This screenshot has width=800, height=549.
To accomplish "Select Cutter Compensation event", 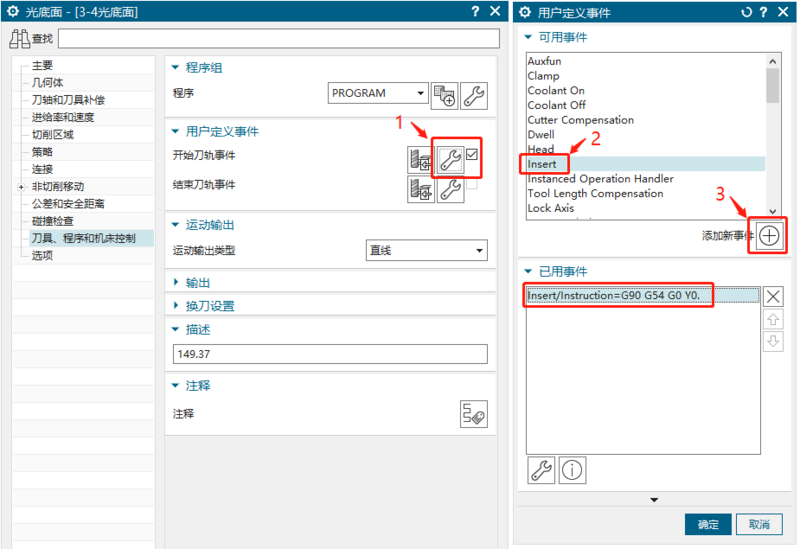I will click(581, 120).
